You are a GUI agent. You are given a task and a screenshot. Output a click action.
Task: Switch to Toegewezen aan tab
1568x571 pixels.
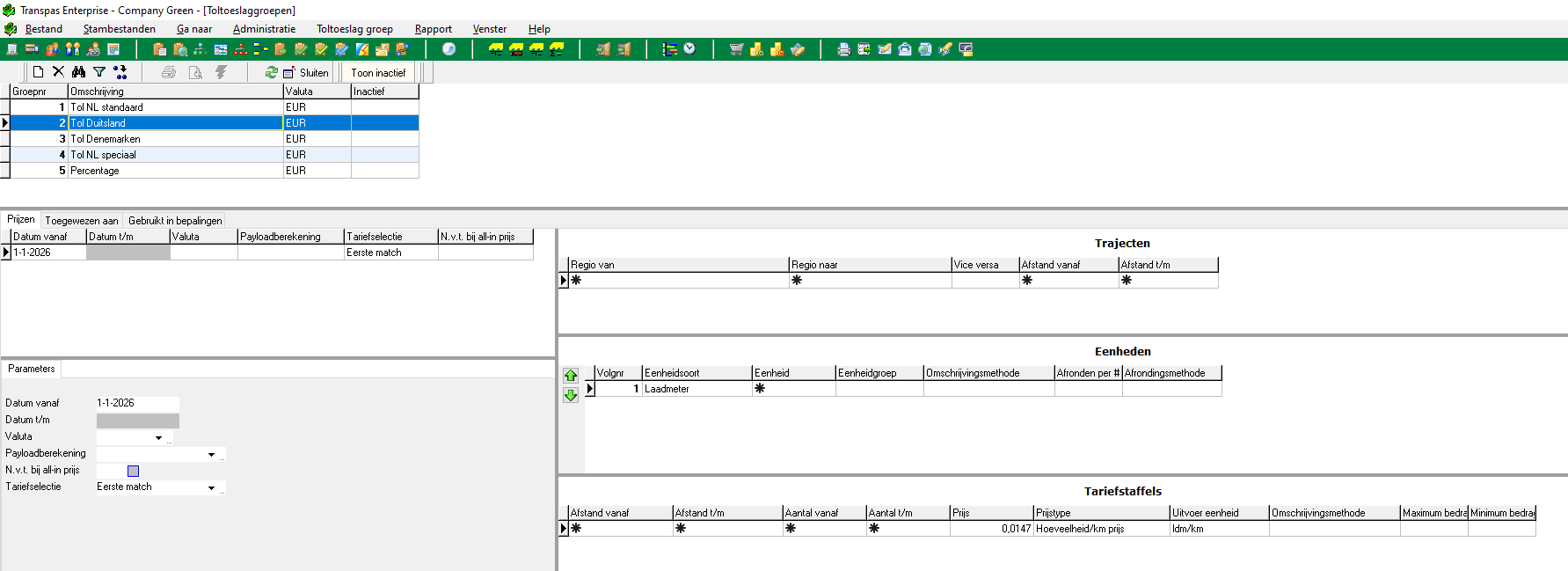click(82, 221)
